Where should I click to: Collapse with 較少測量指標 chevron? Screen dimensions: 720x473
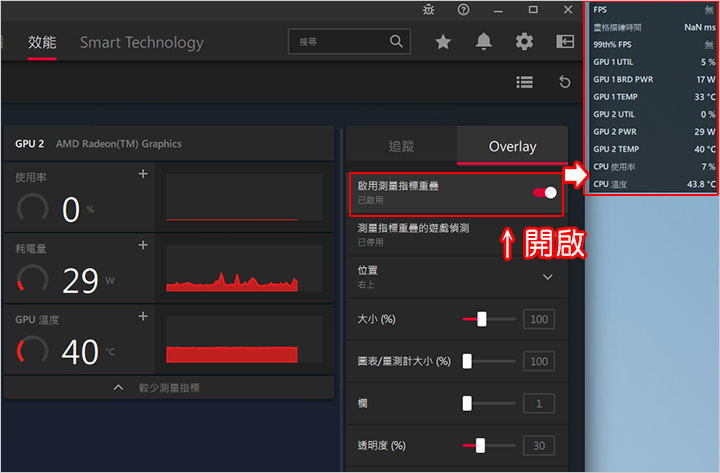click(x=118, y=388)
